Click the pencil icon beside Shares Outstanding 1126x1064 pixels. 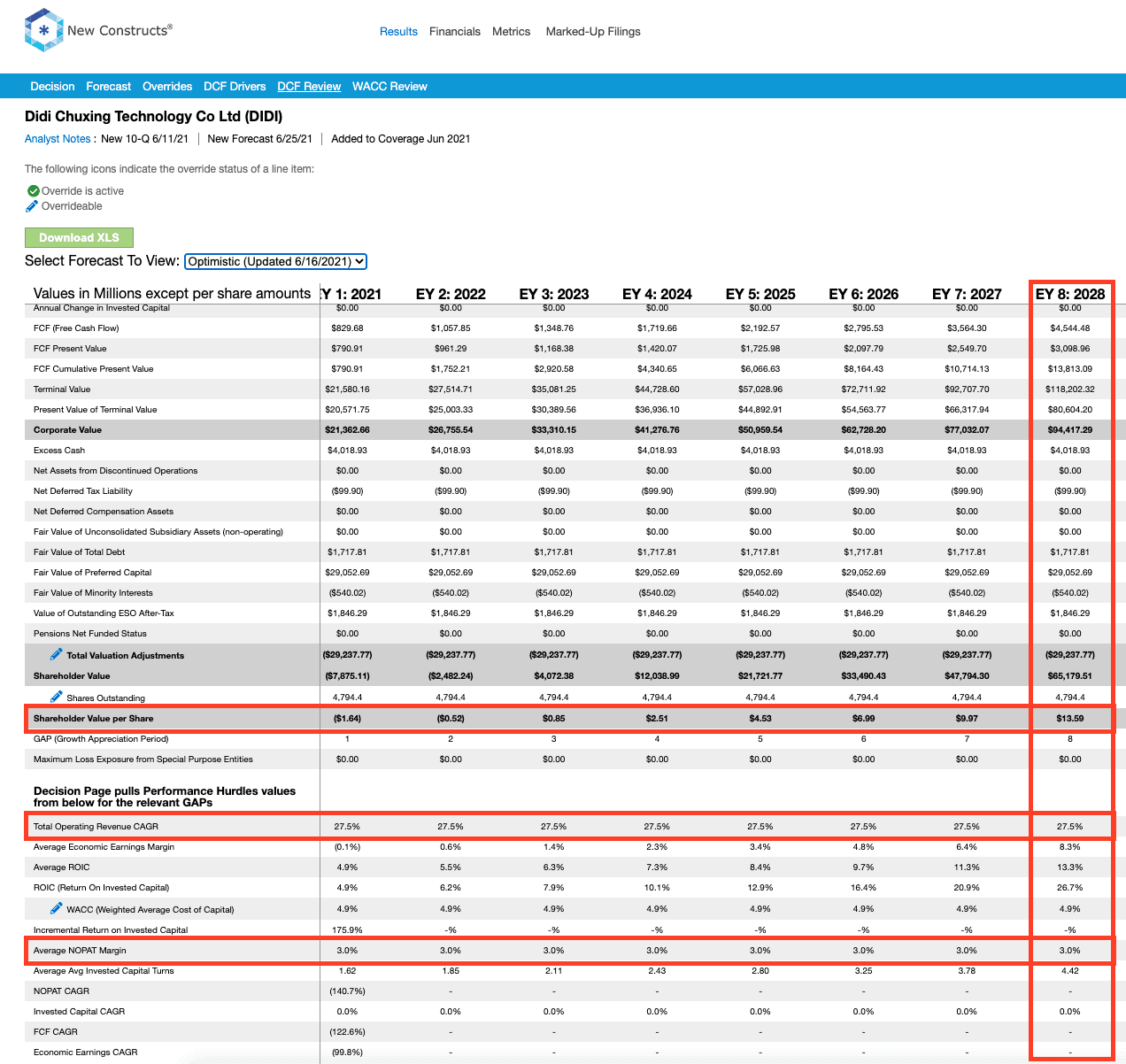(x=57, y=697)
